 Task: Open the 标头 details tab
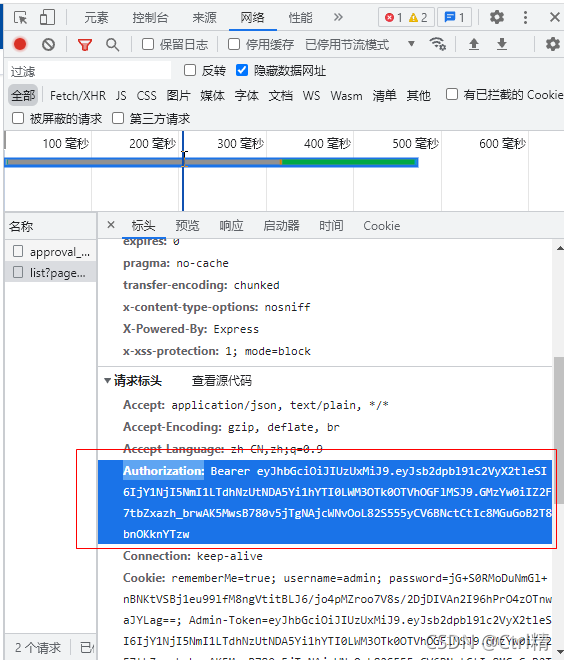coord(143,226)
